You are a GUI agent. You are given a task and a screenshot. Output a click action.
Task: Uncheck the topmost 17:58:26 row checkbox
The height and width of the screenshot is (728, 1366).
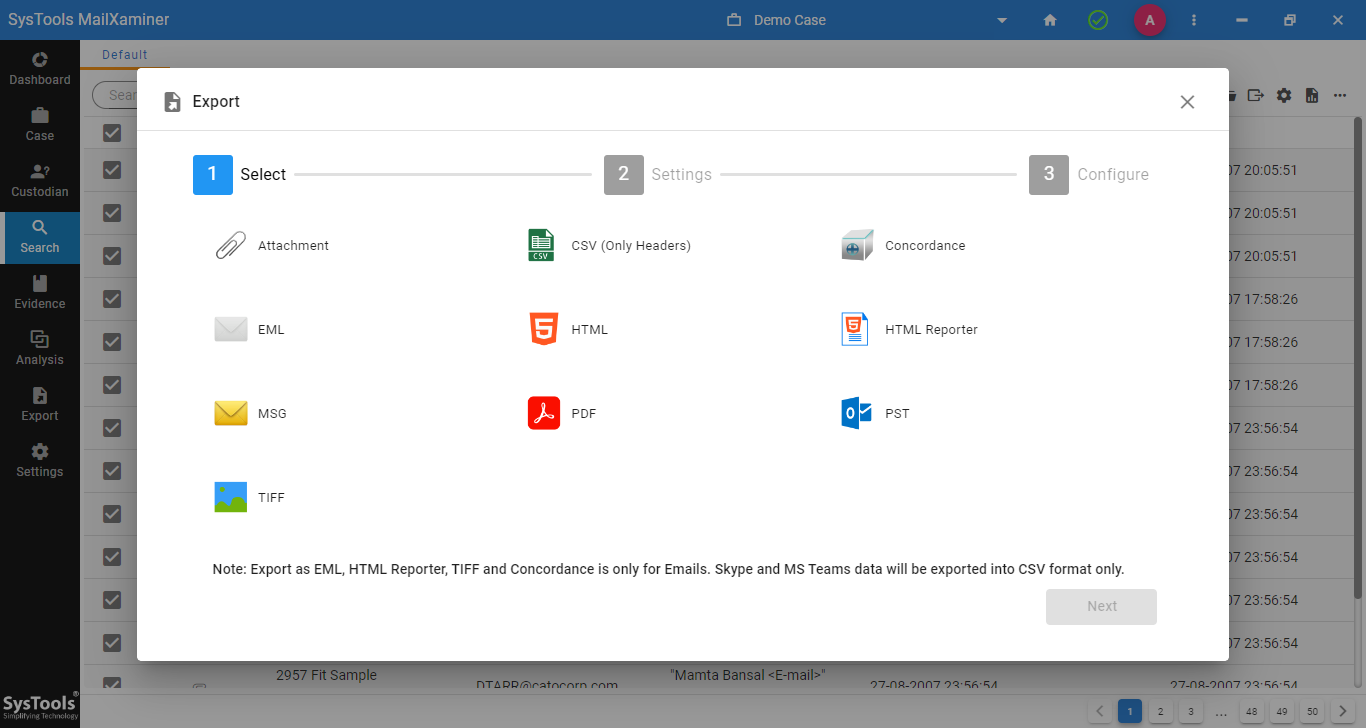click(112, 299)
